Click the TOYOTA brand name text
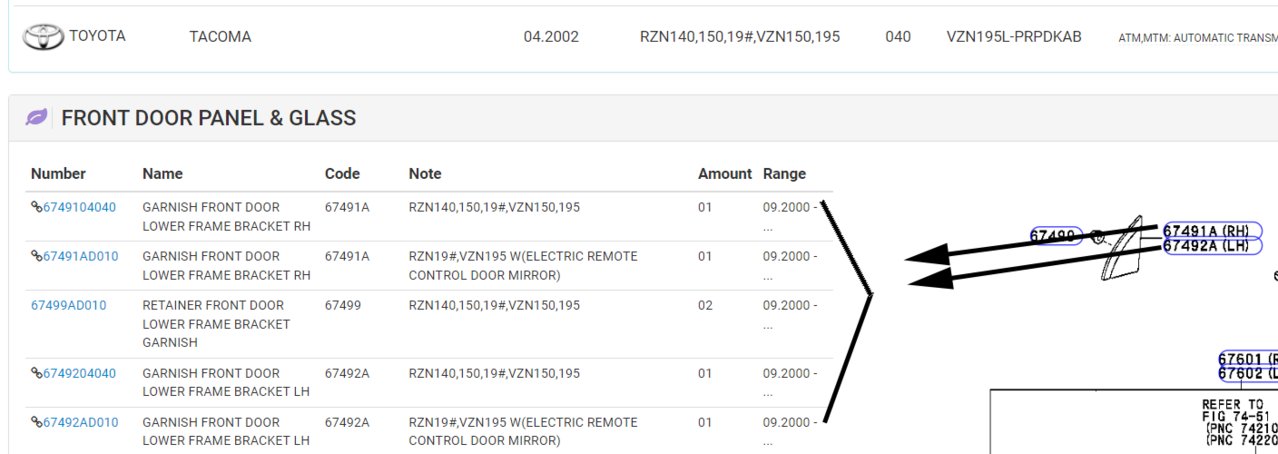The height and width of the screenshot is (454, 1278). click(x=97, y=36)
